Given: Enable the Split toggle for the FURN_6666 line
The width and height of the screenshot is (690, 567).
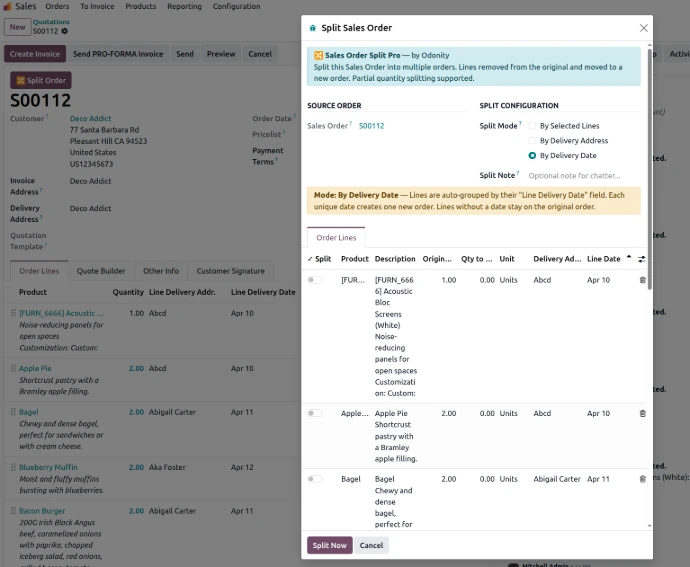Looking at the screenshot, I should pyautogui.click(x=316, y=280).
